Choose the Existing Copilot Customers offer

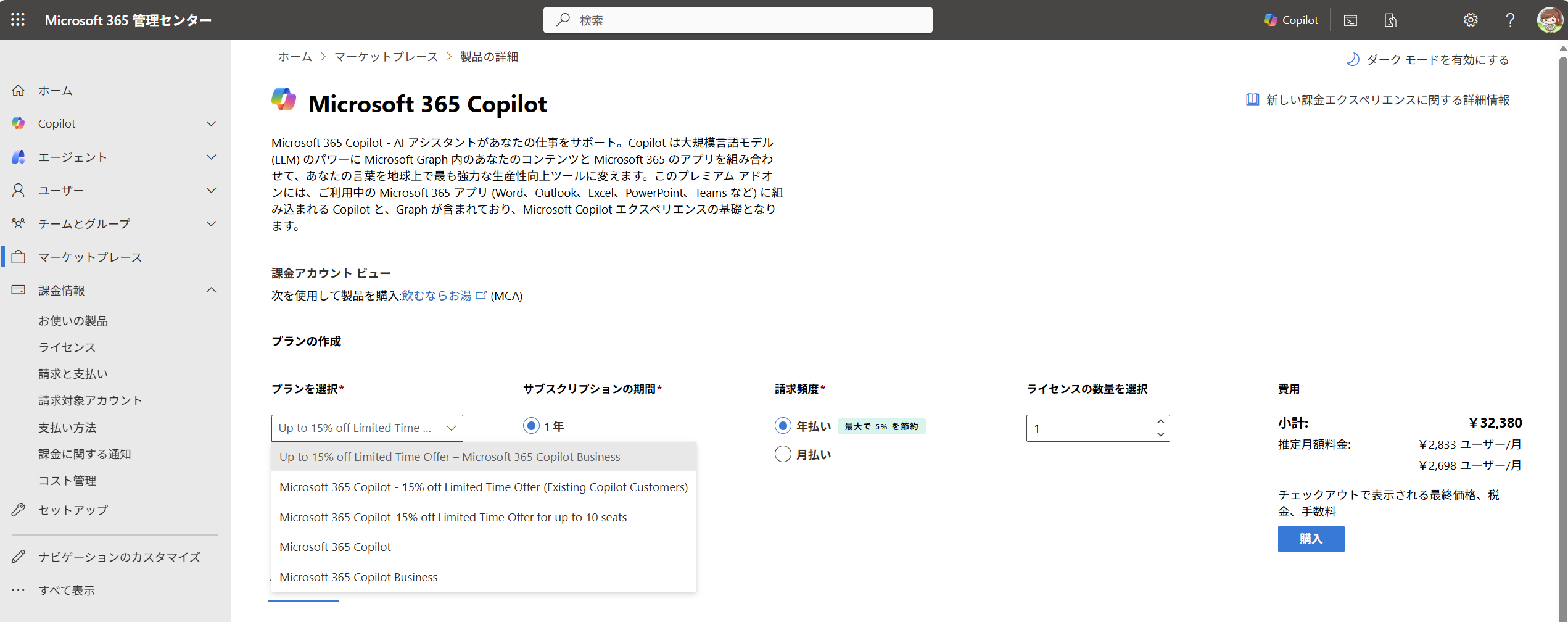click(x=484, y=487)
